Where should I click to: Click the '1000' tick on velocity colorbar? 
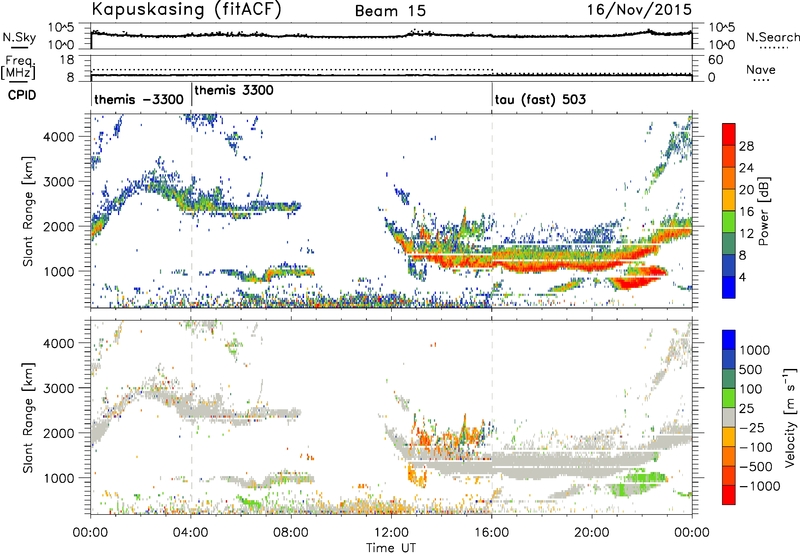pos(755,350)
